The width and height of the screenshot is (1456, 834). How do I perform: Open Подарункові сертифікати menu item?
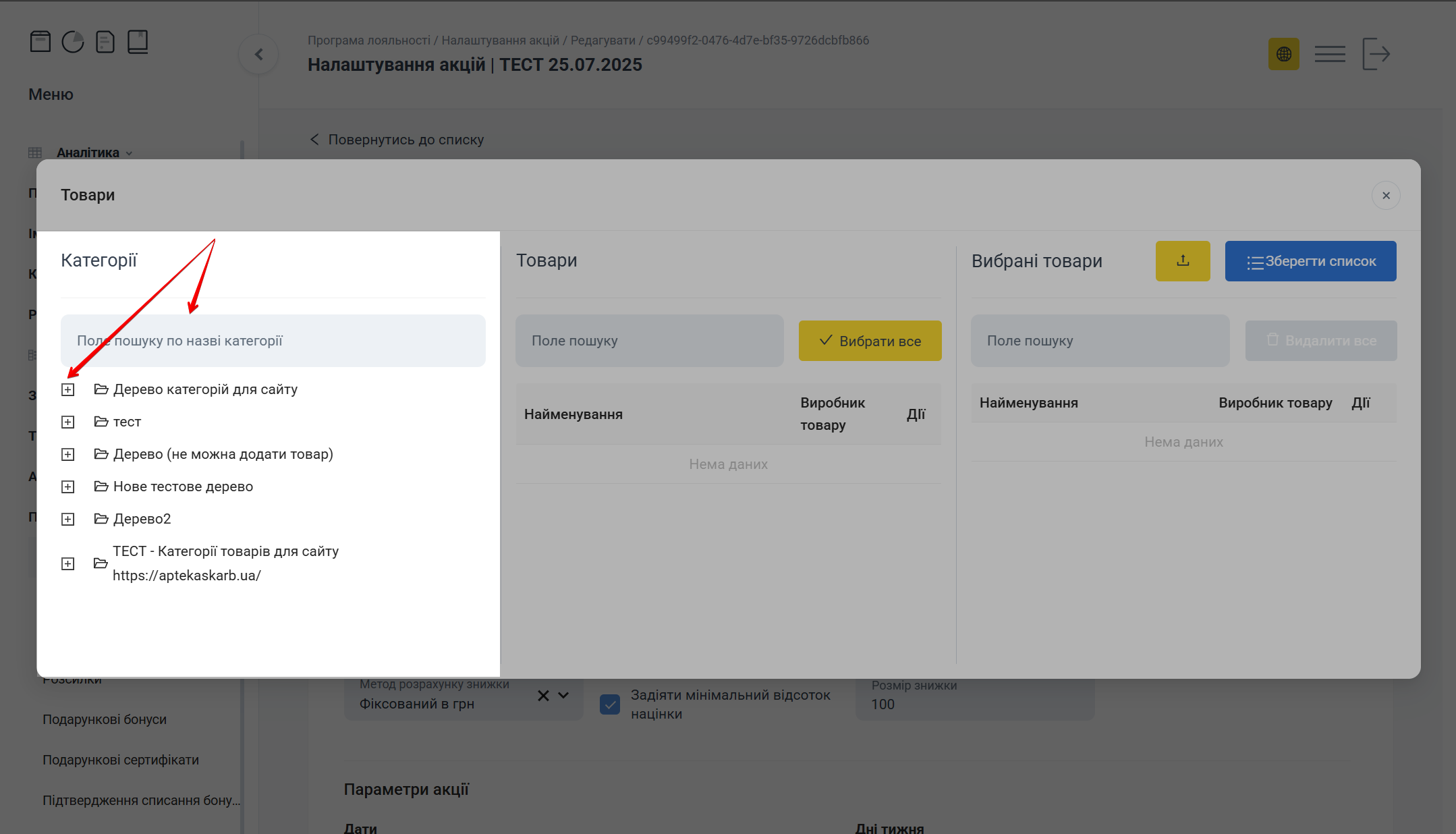point(121,759)
